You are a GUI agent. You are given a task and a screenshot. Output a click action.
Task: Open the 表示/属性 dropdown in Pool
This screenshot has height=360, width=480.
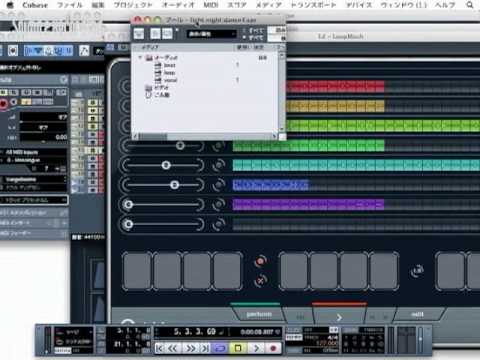(212, 34)
